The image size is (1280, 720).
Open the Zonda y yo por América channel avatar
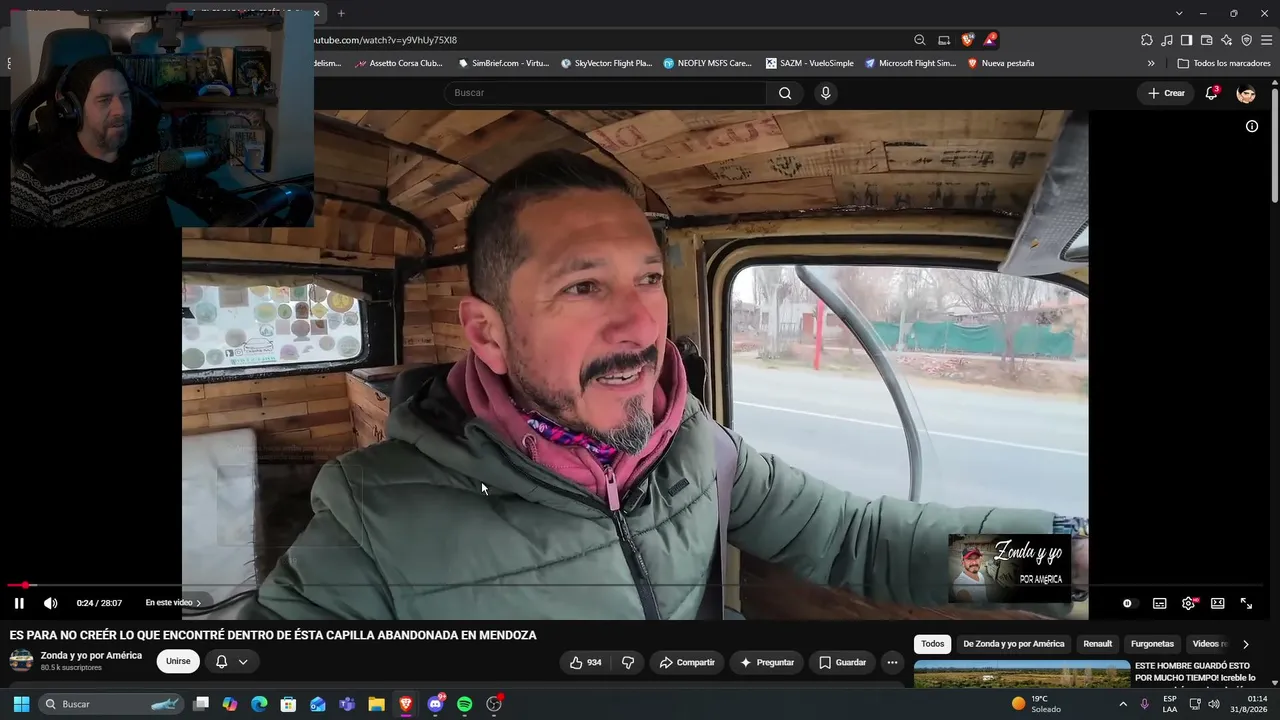(21, 661)
